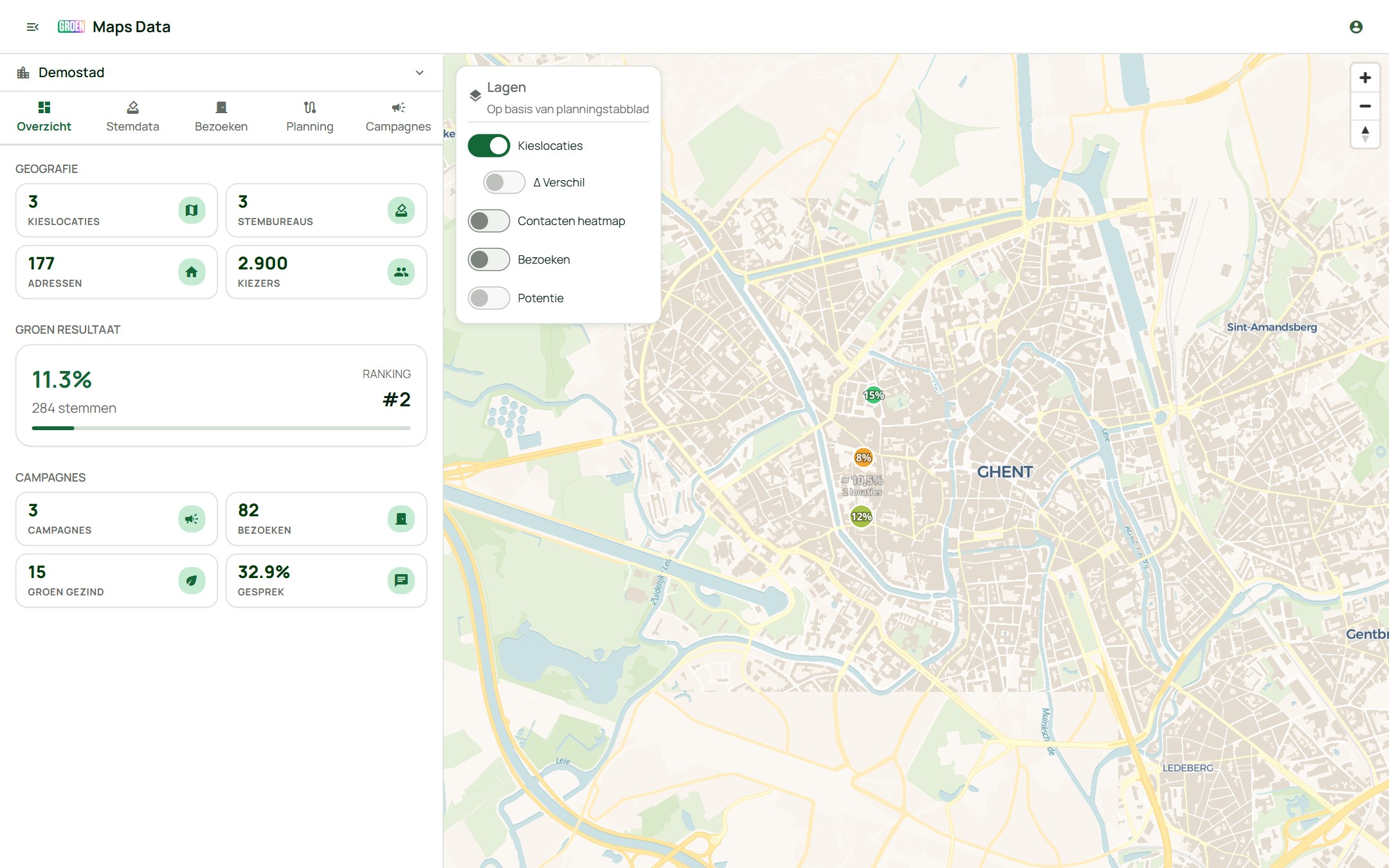Open the 32.9% Gesprek card
The height and width of the screenshot is (868, 1389).
[x=327, y=581]
